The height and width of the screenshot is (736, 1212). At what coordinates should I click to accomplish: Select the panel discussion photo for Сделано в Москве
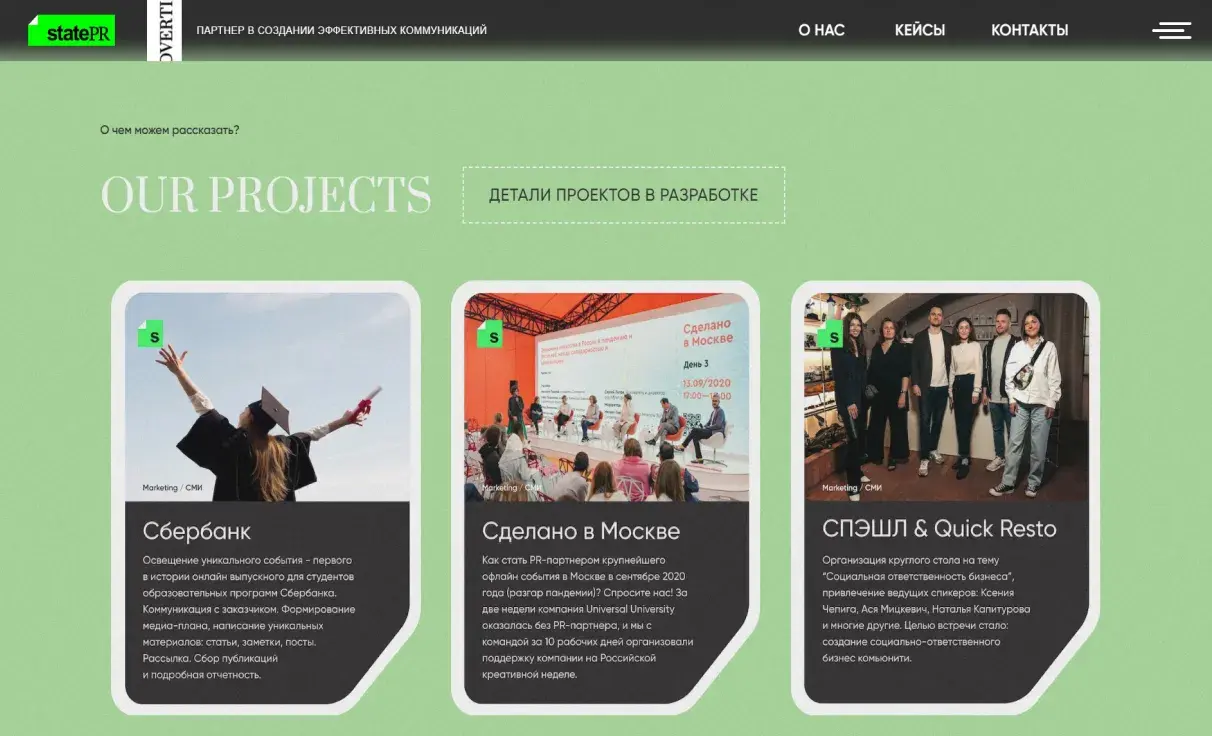607,397
